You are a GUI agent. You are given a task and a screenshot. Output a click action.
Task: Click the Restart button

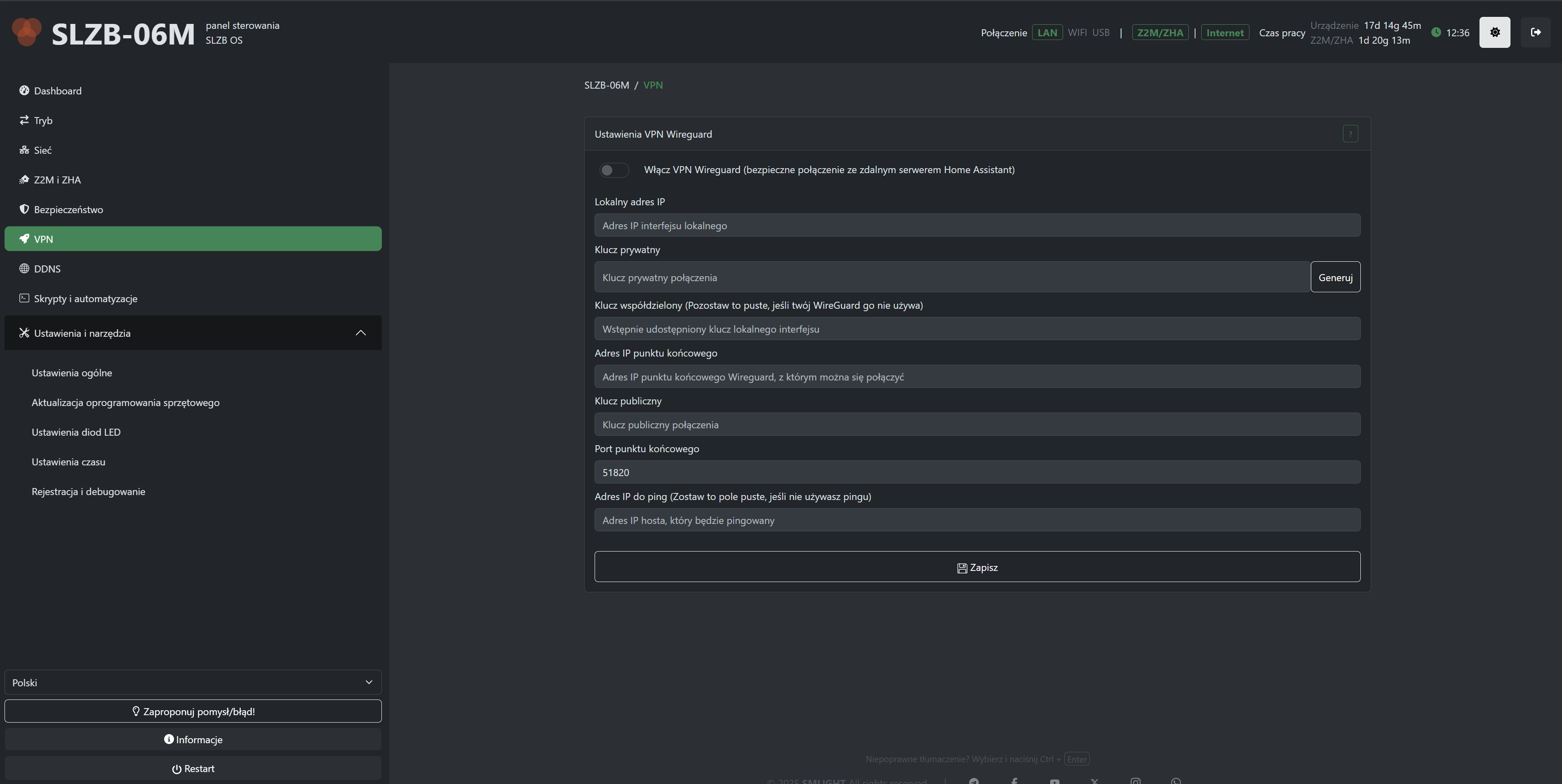(193, 768)
